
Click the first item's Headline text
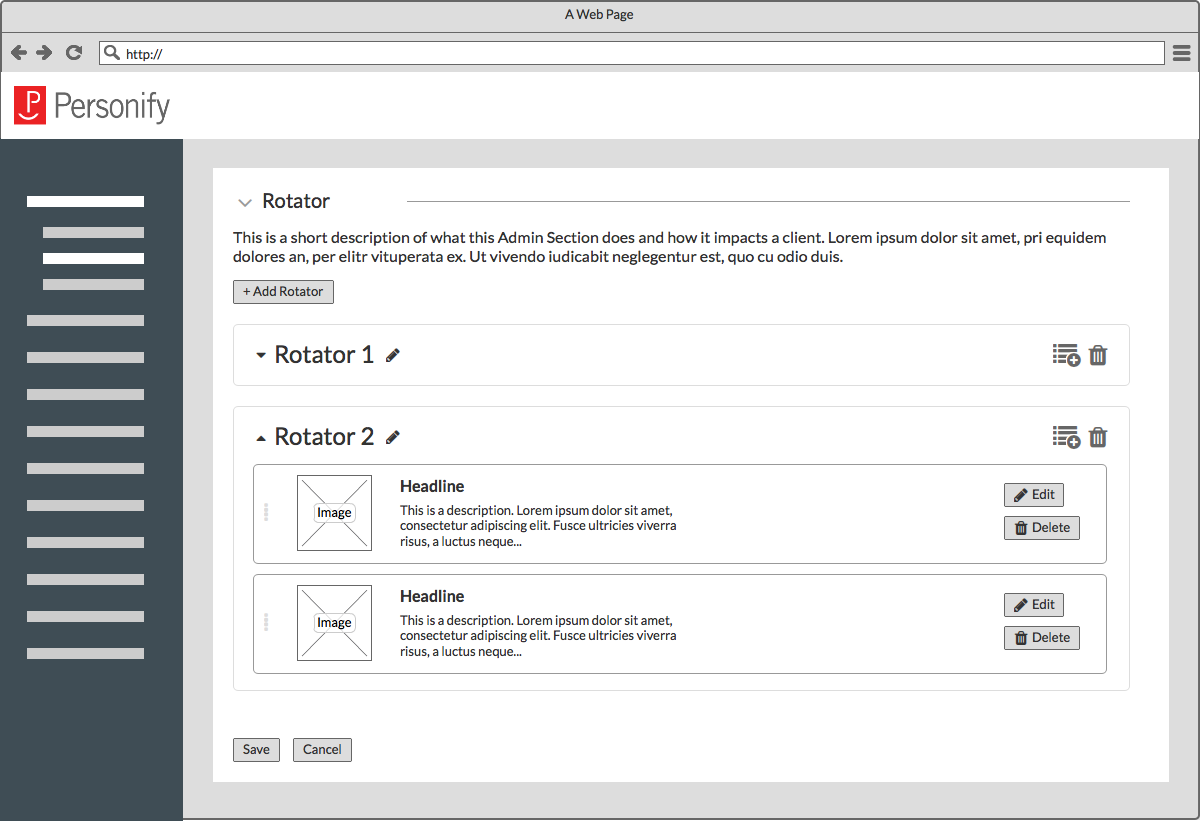pyautogui.click(x=432, y=487)
